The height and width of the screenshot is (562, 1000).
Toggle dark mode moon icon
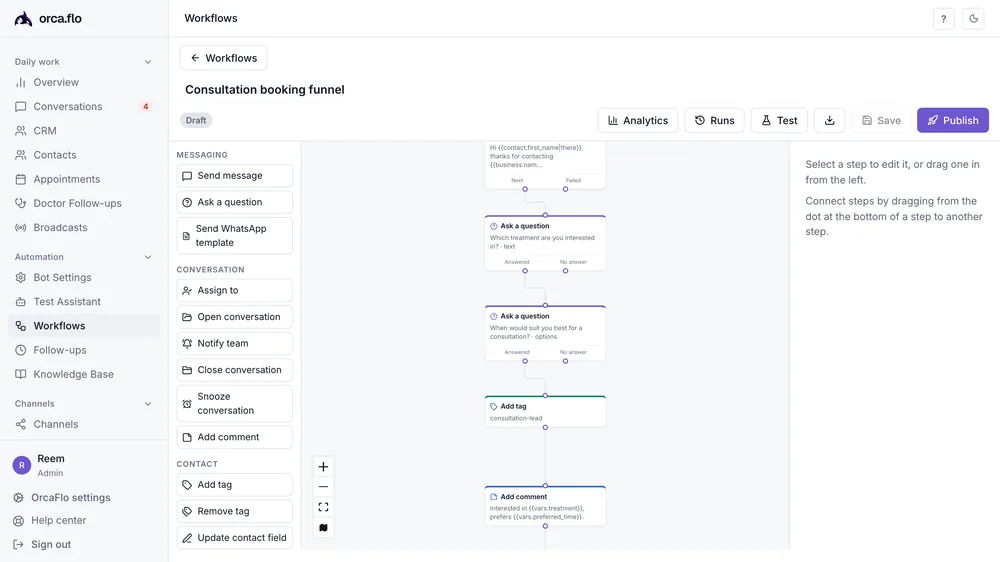tap(973, 18)
